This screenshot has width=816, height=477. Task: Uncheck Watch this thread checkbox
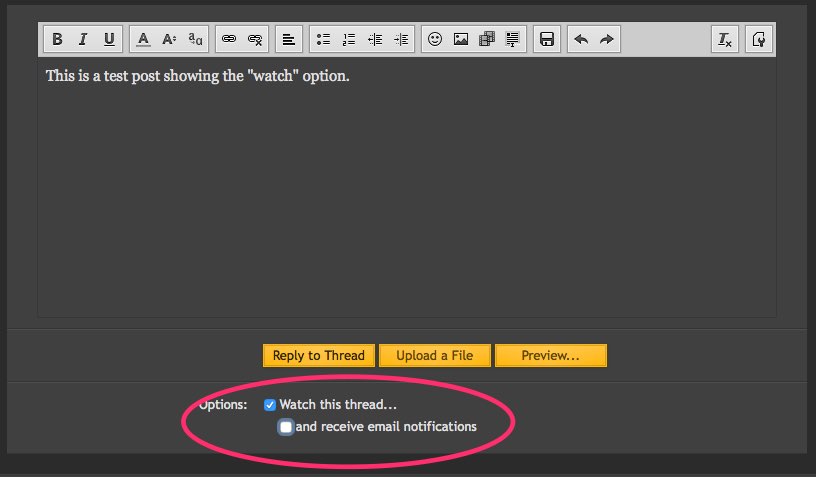pos(270,405)
